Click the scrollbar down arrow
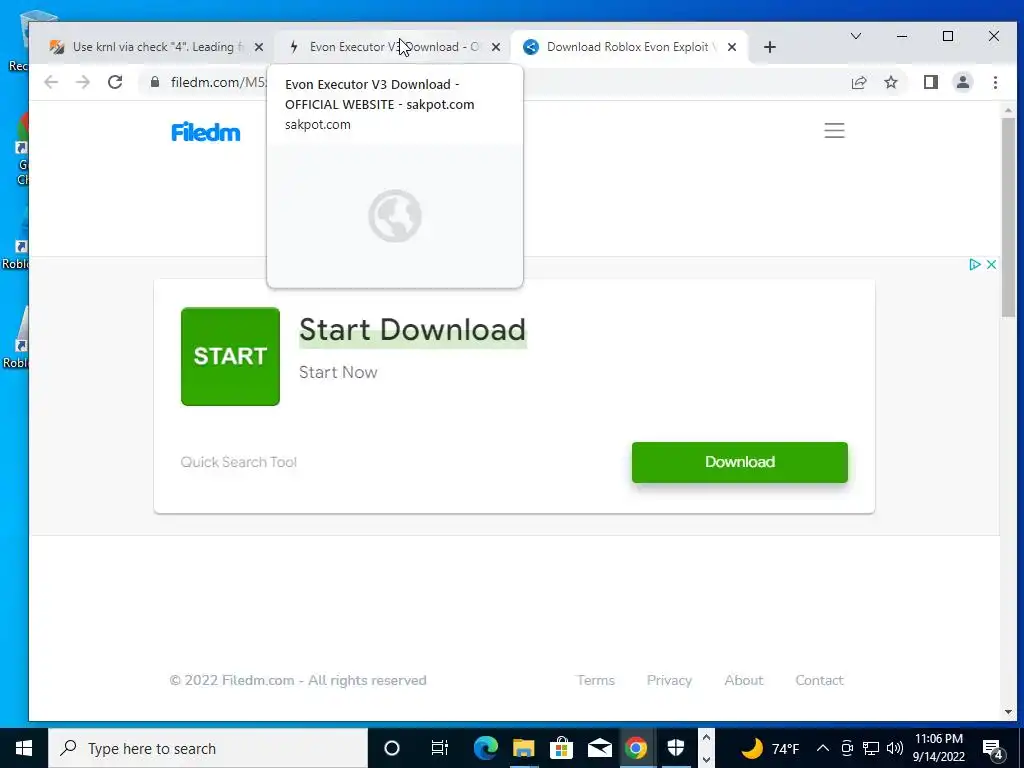The image size is (1024, 768). 1009,712
